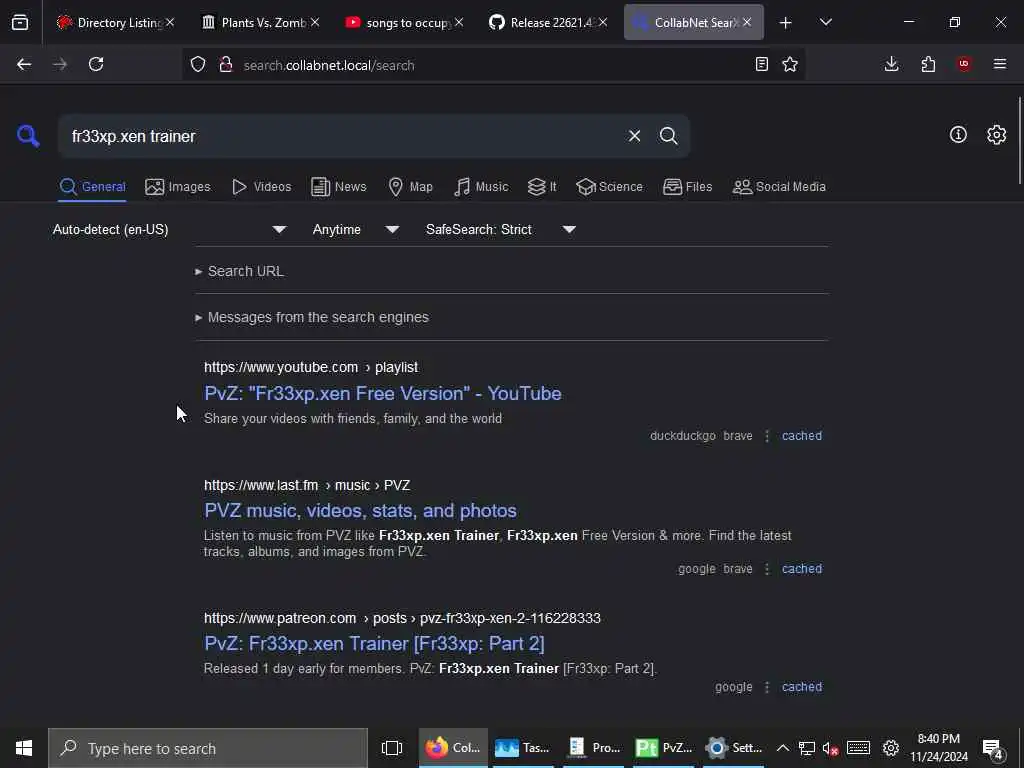
Task: Toggle reader view icon
Action: 761,65
